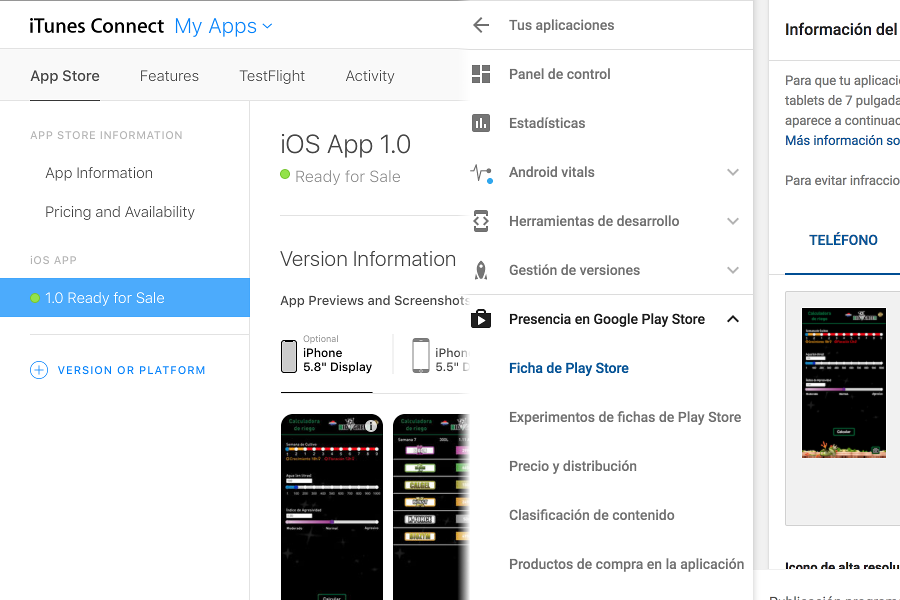
Task: Click the back arrow next to Tus aplicaciones
Action: point(481,25)
